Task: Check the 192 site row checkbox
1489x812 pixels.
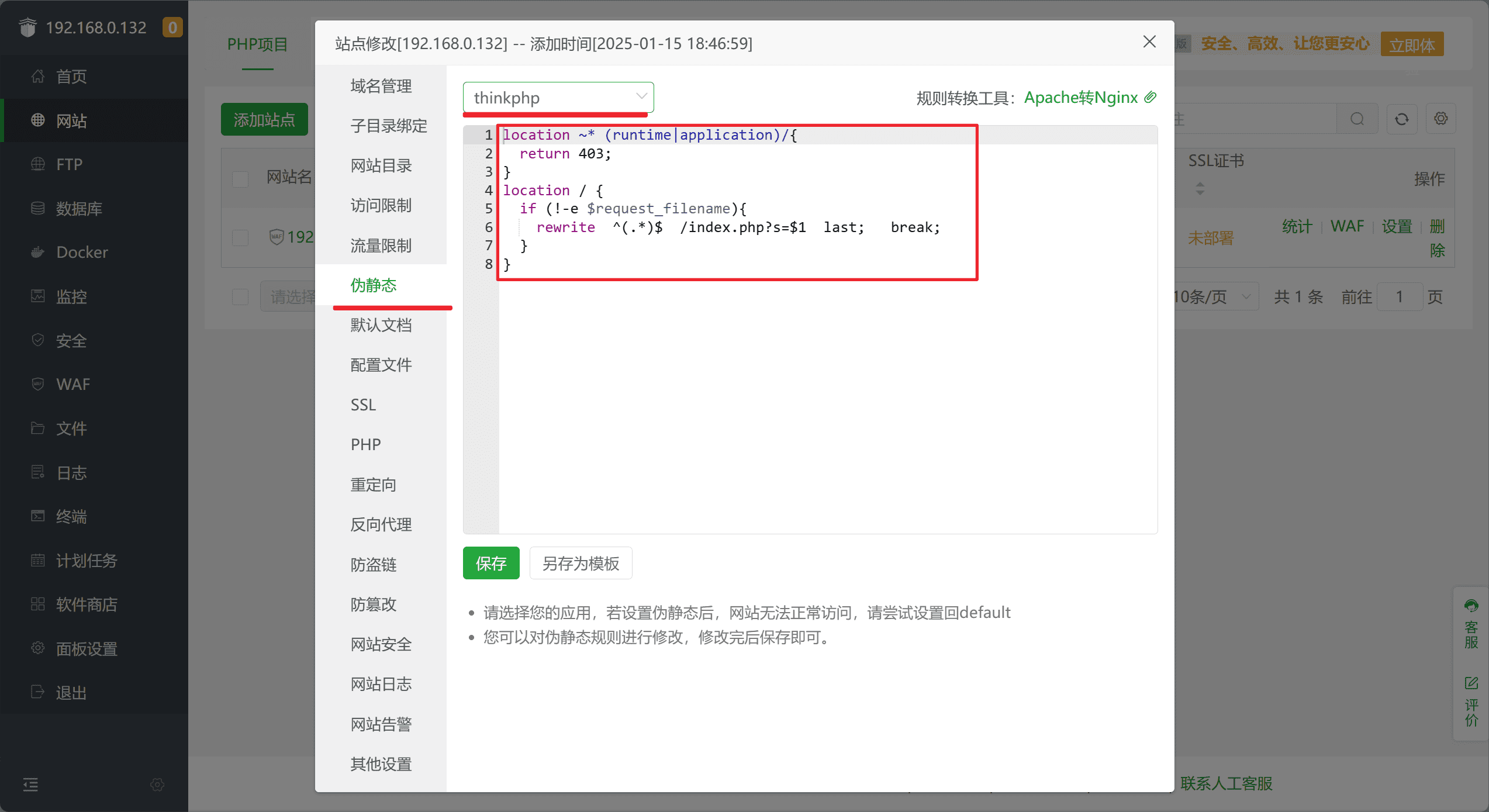Action: coord(240,237)
